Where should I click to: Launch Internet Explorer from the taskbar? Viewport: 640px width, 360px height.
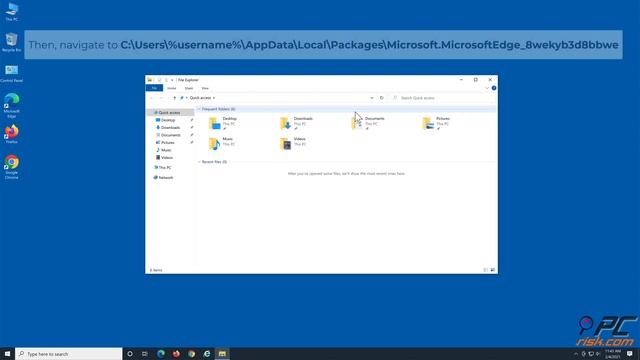(x=207, y=354)
